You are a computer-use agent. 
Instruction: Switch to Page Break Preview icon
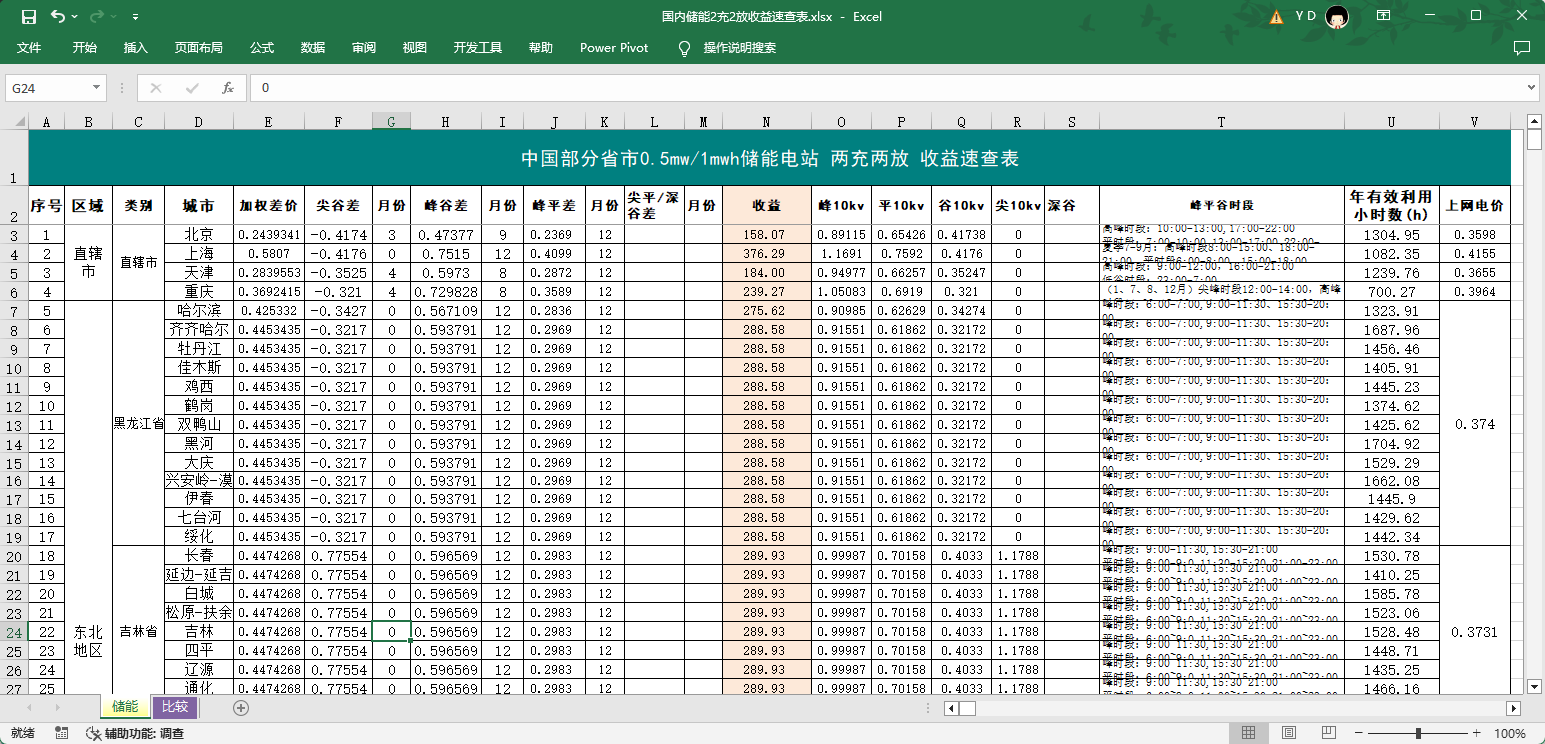(1329, 733)
